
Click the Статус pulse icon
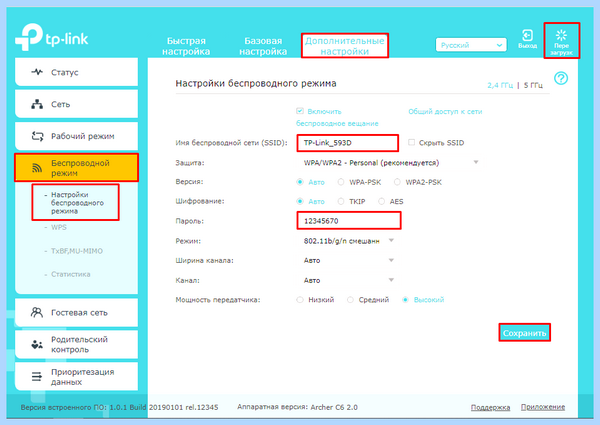pyautogui.click(x=37, y=72)
